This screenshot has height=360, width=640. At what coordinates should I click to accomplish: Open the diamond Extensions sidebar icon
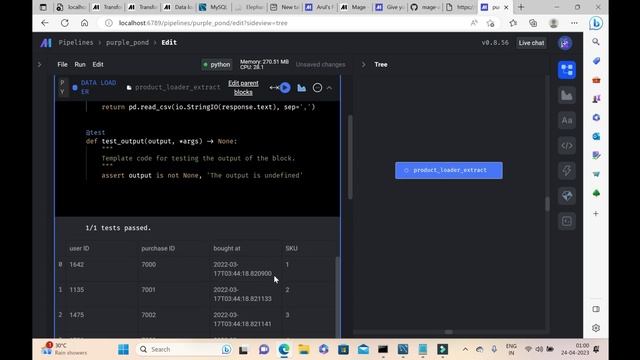567,196
